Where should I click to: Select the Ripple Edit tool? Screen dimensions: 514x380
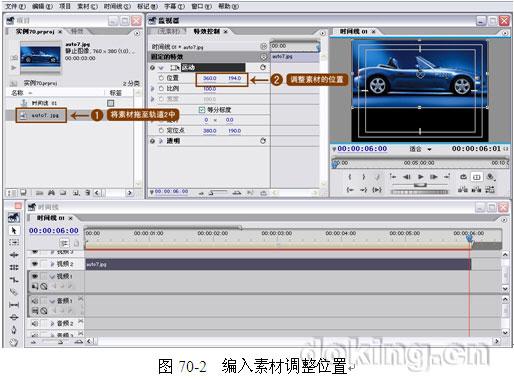[14, 255]
